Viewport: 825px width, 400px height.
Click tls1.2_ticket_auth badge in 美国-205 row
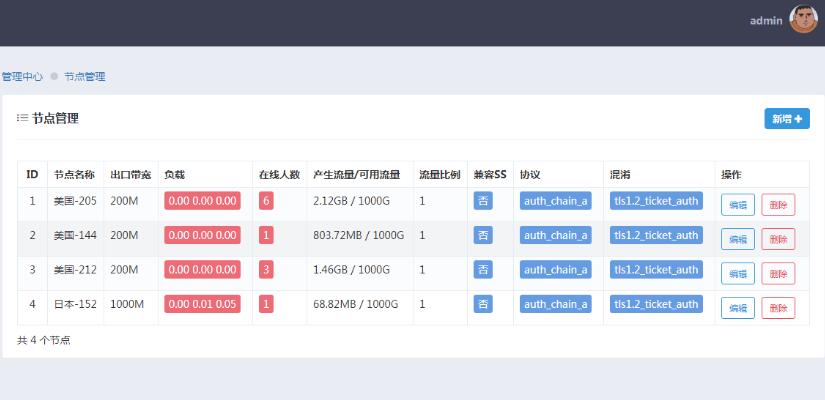(x=657, y=201)
